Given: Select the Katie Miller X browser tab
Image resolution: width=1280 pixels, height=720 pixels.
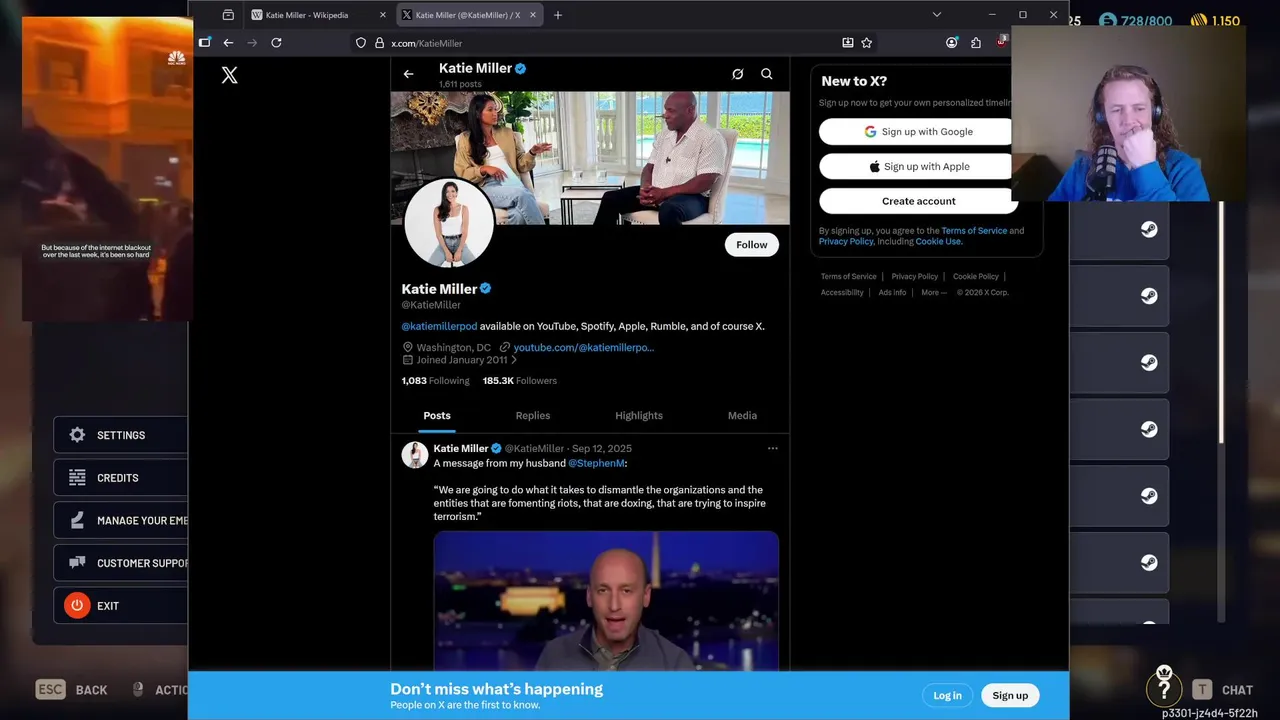Looking at the screenshot, I should (469, 15).
